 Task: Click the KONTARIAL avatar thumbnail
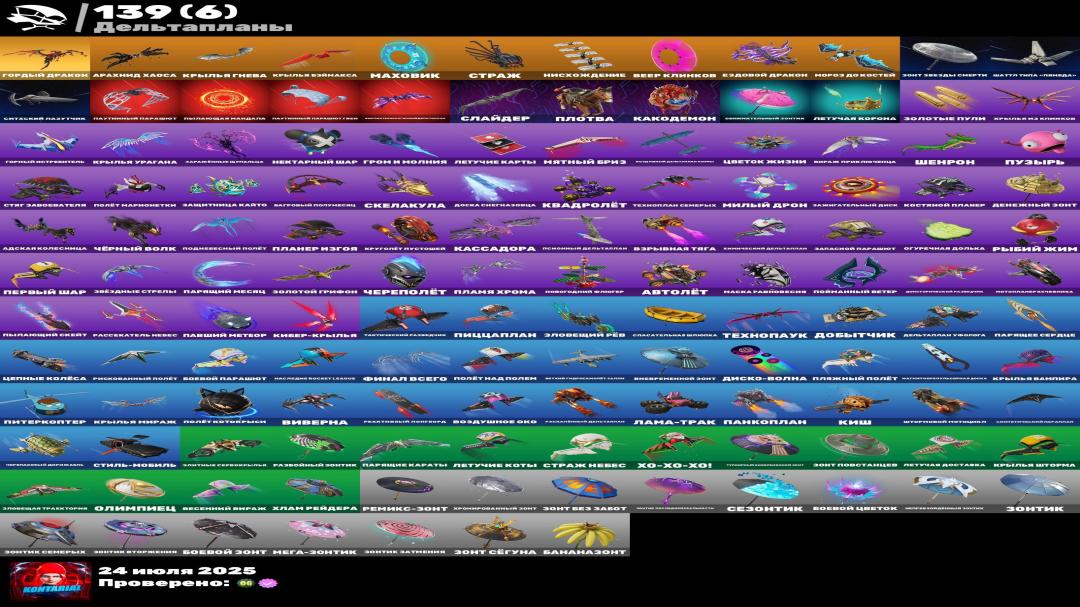click(50, 580)
